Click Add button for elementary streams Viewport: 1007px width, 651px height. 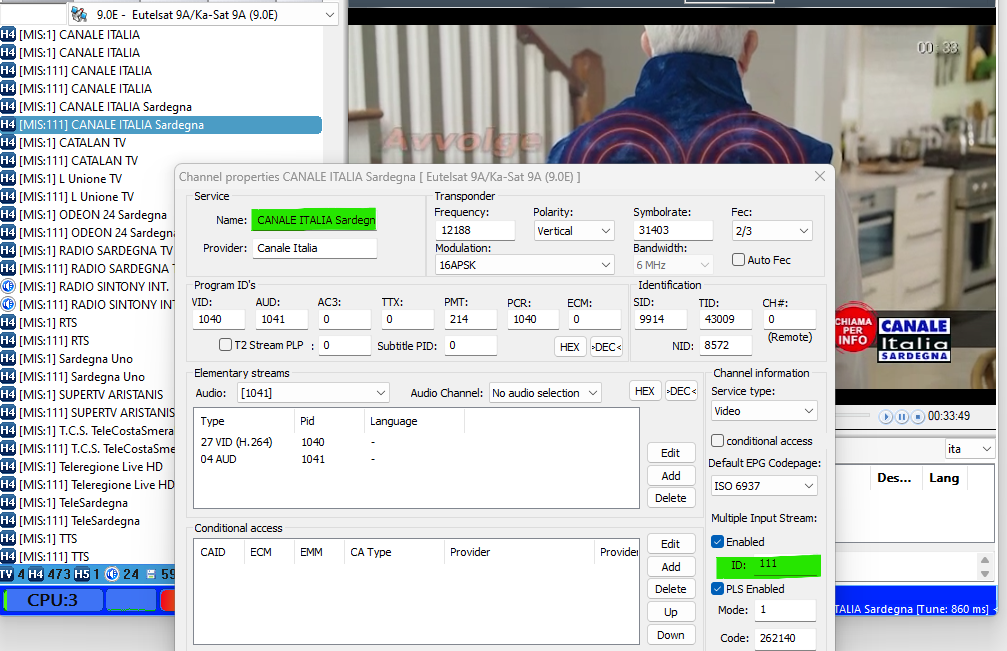click(670, 476)
